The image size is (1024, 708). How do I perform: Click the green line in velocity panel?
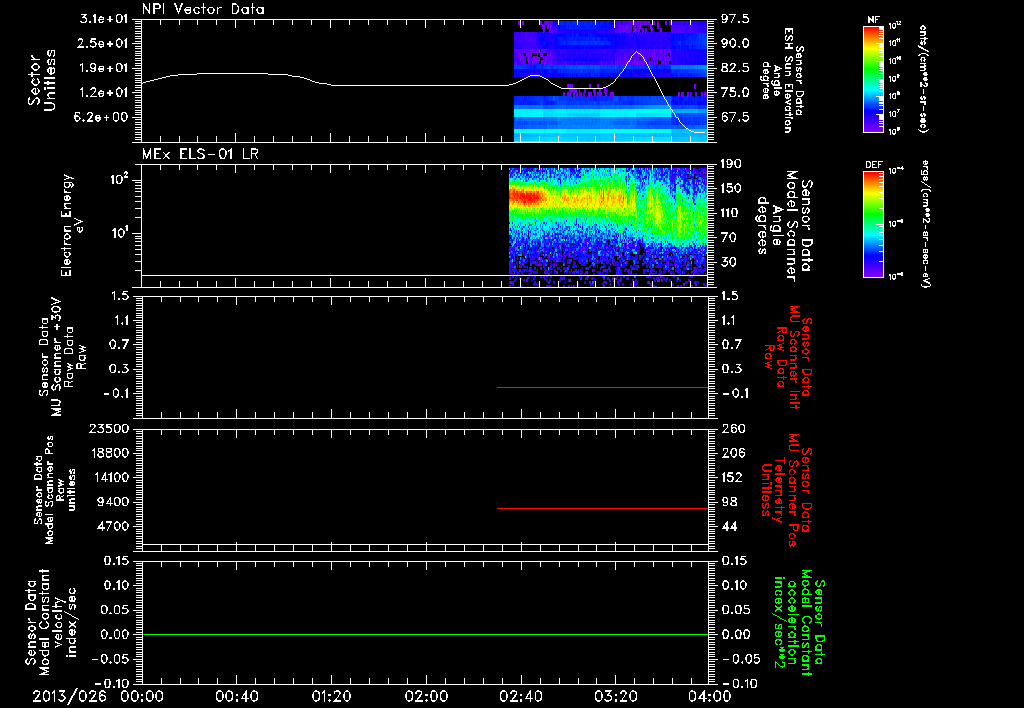tap(424, 634)
